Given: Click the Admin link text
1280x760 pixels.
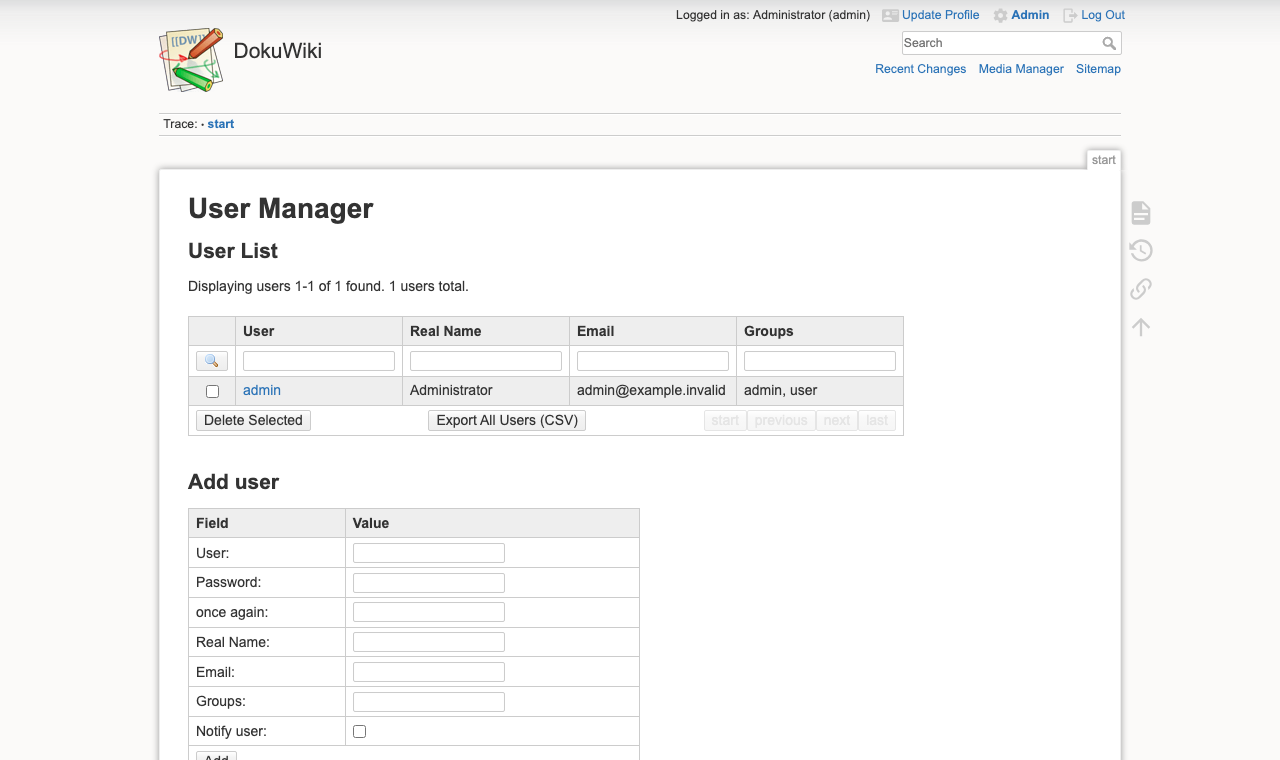Looking at the screenshot, I should [x=1030, y=15].
